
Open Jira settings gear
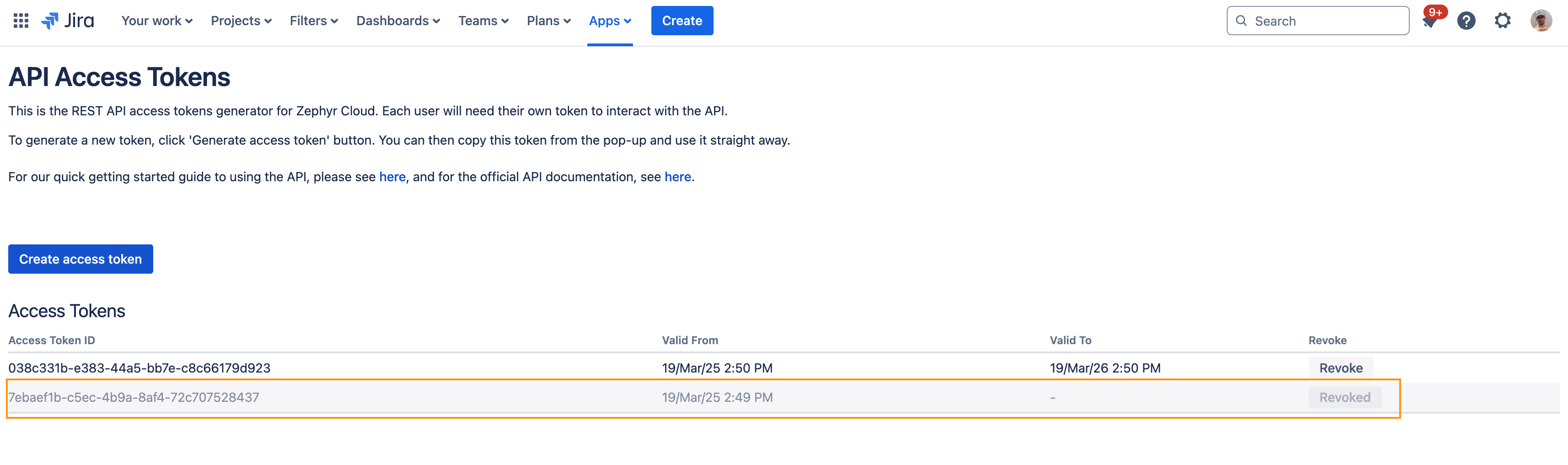pos(1502,20)
